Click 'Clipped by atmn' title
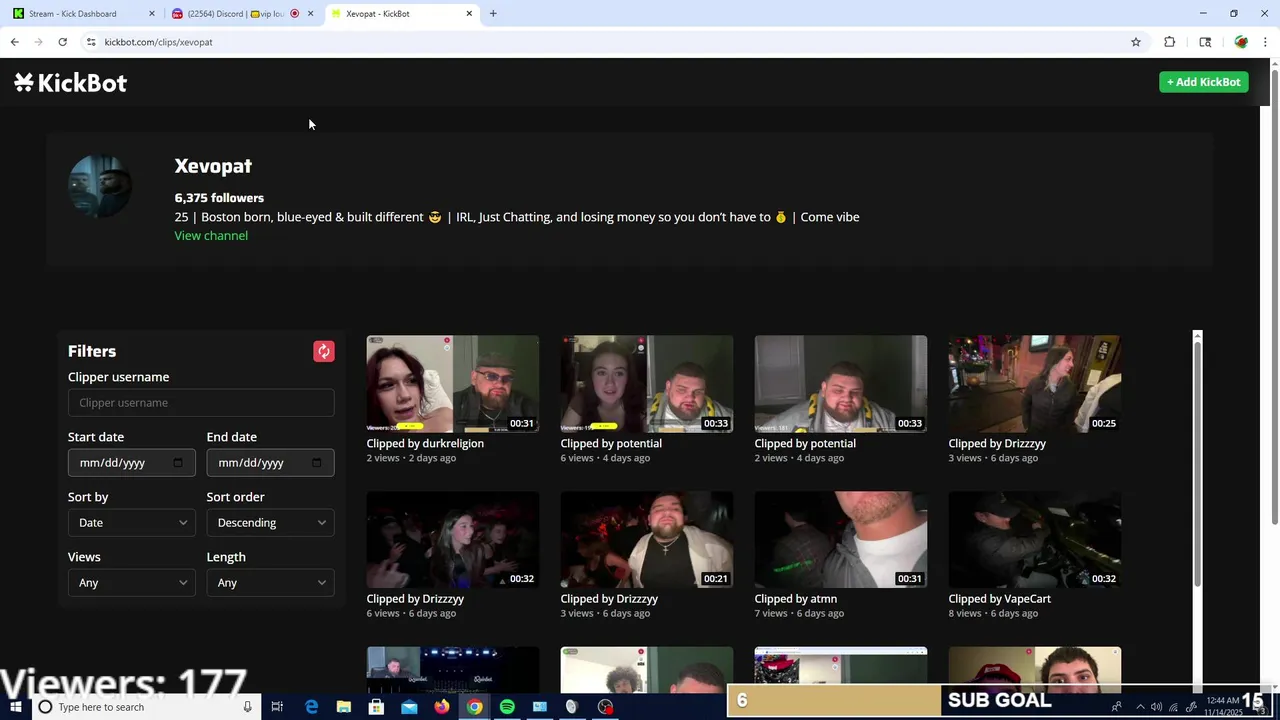This screenshot has height=720, width=1280. 796,599
